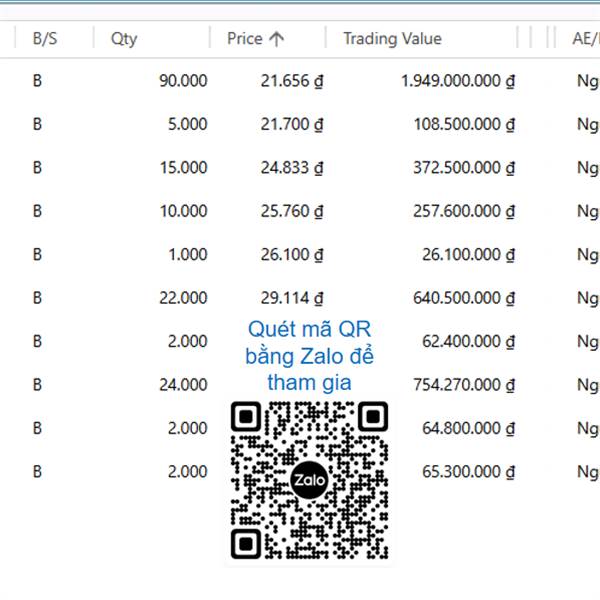
Task: Select price 29.114 đ cell
Action: tap(292, 298)
